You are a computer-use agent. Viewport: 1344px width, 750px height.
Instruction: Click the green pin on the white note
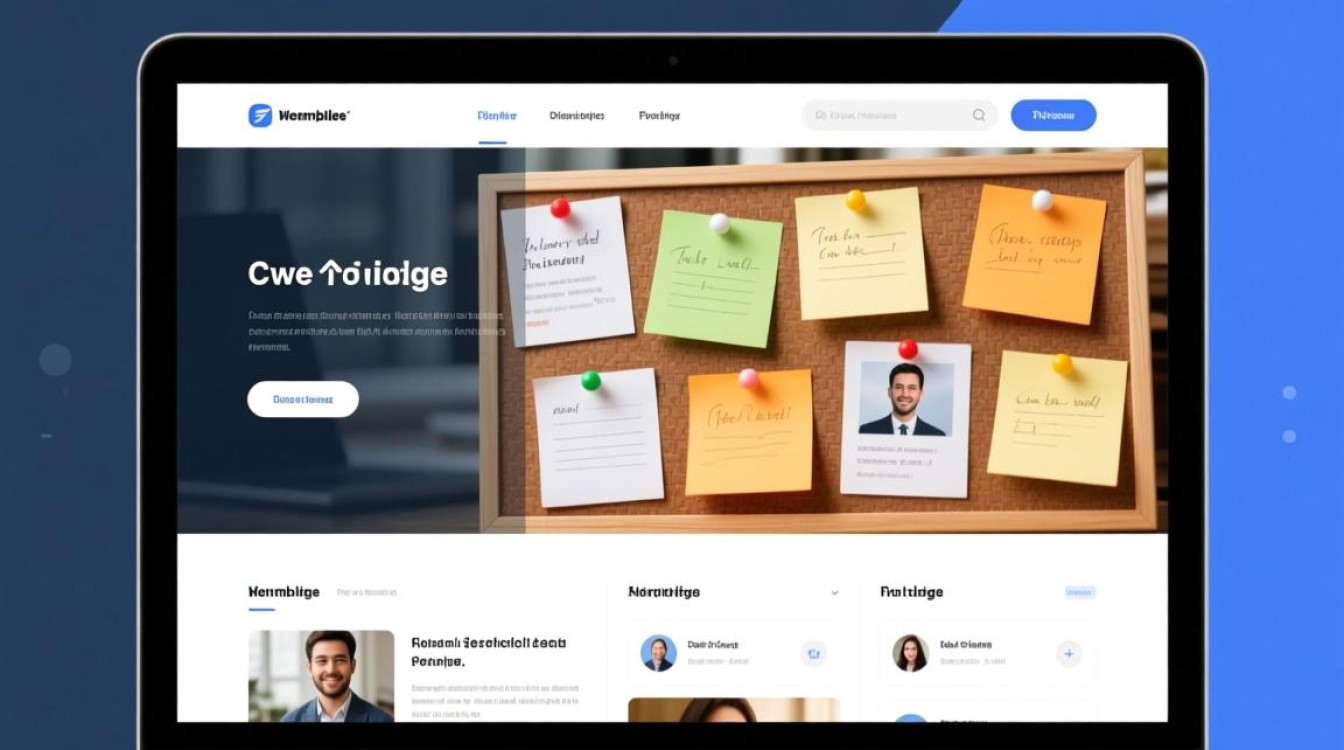(591, 380)
